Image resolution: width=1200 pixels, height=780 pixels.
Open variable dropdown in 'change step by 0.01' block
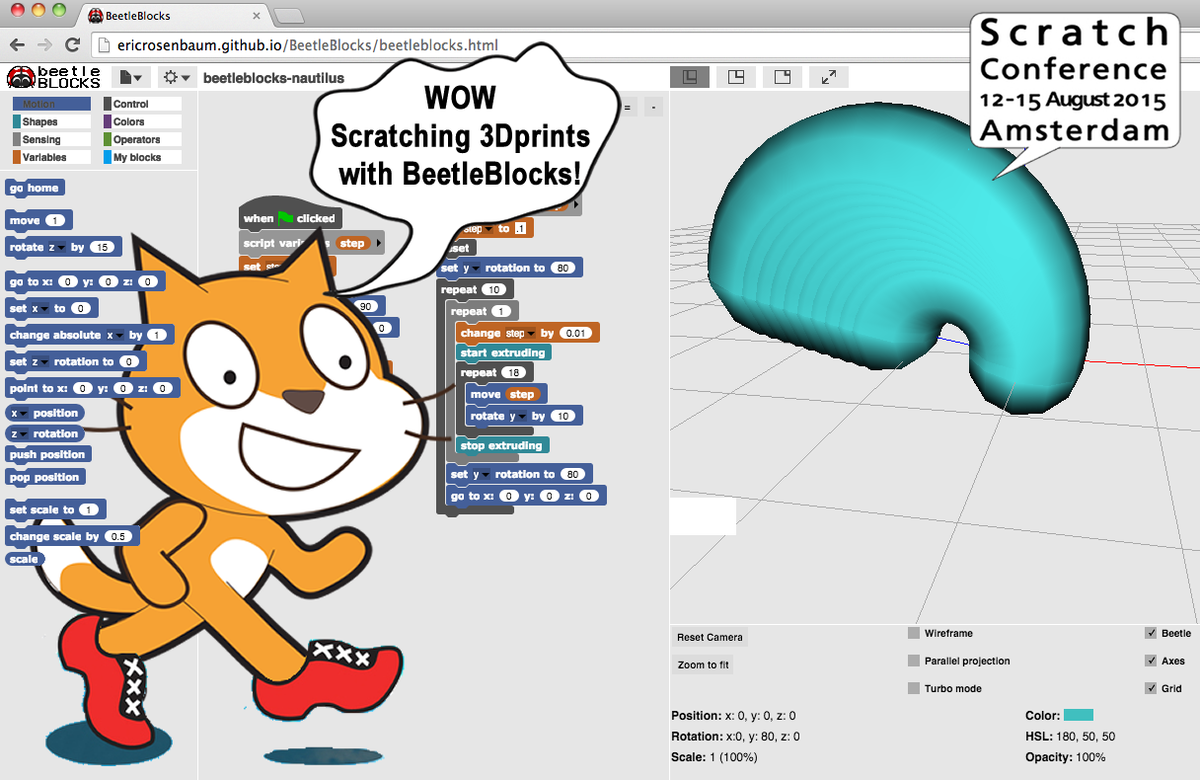coord(521,333)
